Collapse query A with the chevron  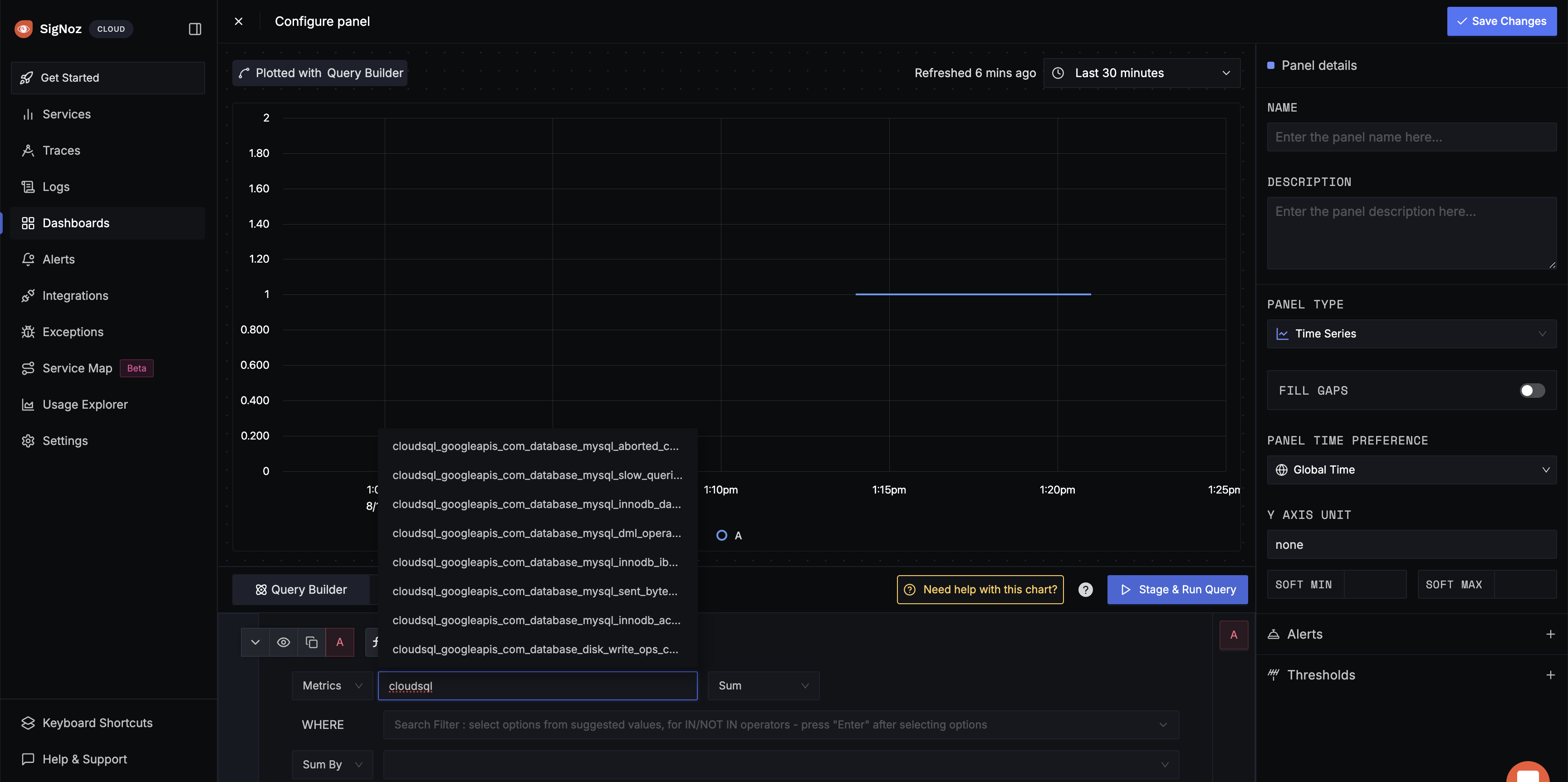(255, 642)
